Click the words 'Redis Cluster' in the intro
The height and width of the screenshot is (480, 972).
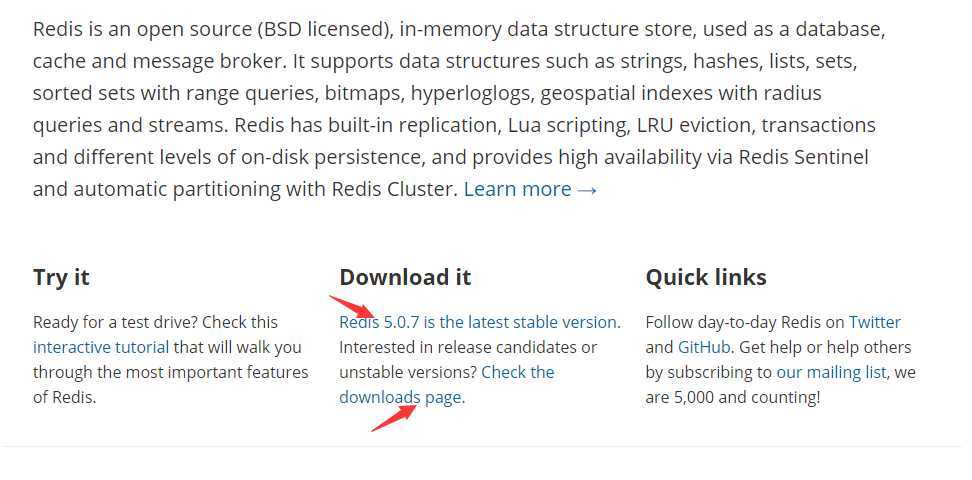point(394,189)
